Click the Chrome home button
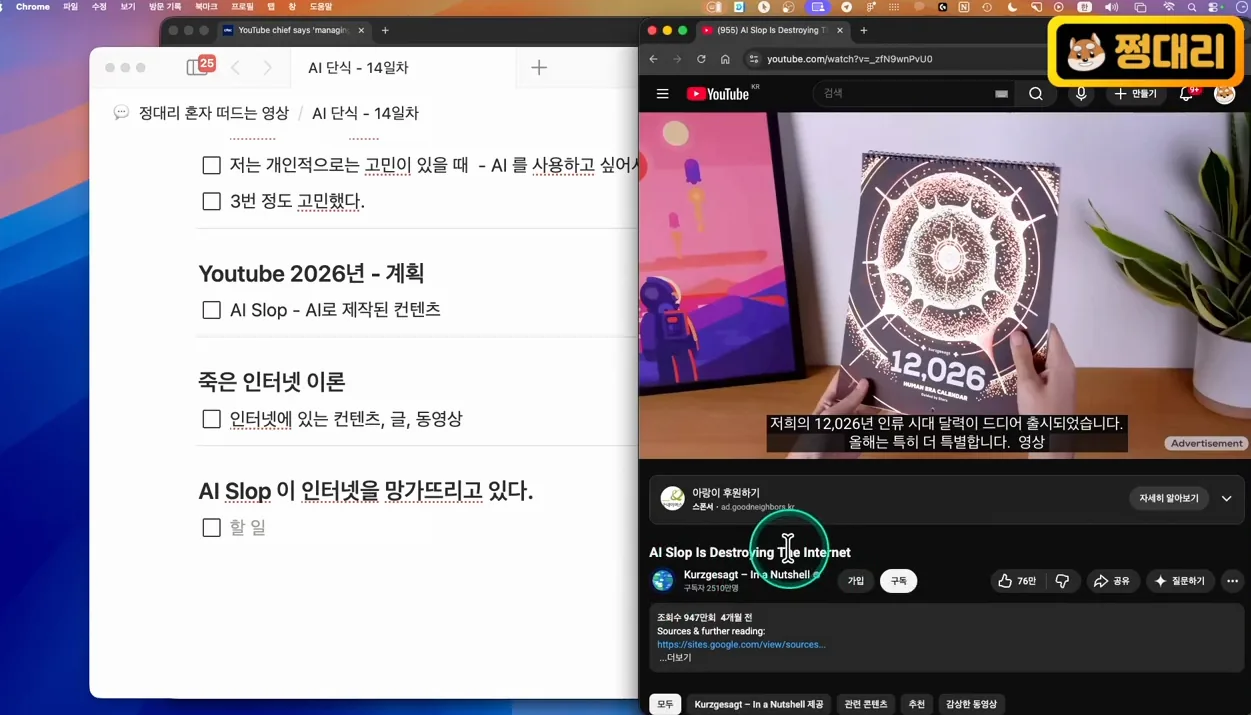 (725, 59)
